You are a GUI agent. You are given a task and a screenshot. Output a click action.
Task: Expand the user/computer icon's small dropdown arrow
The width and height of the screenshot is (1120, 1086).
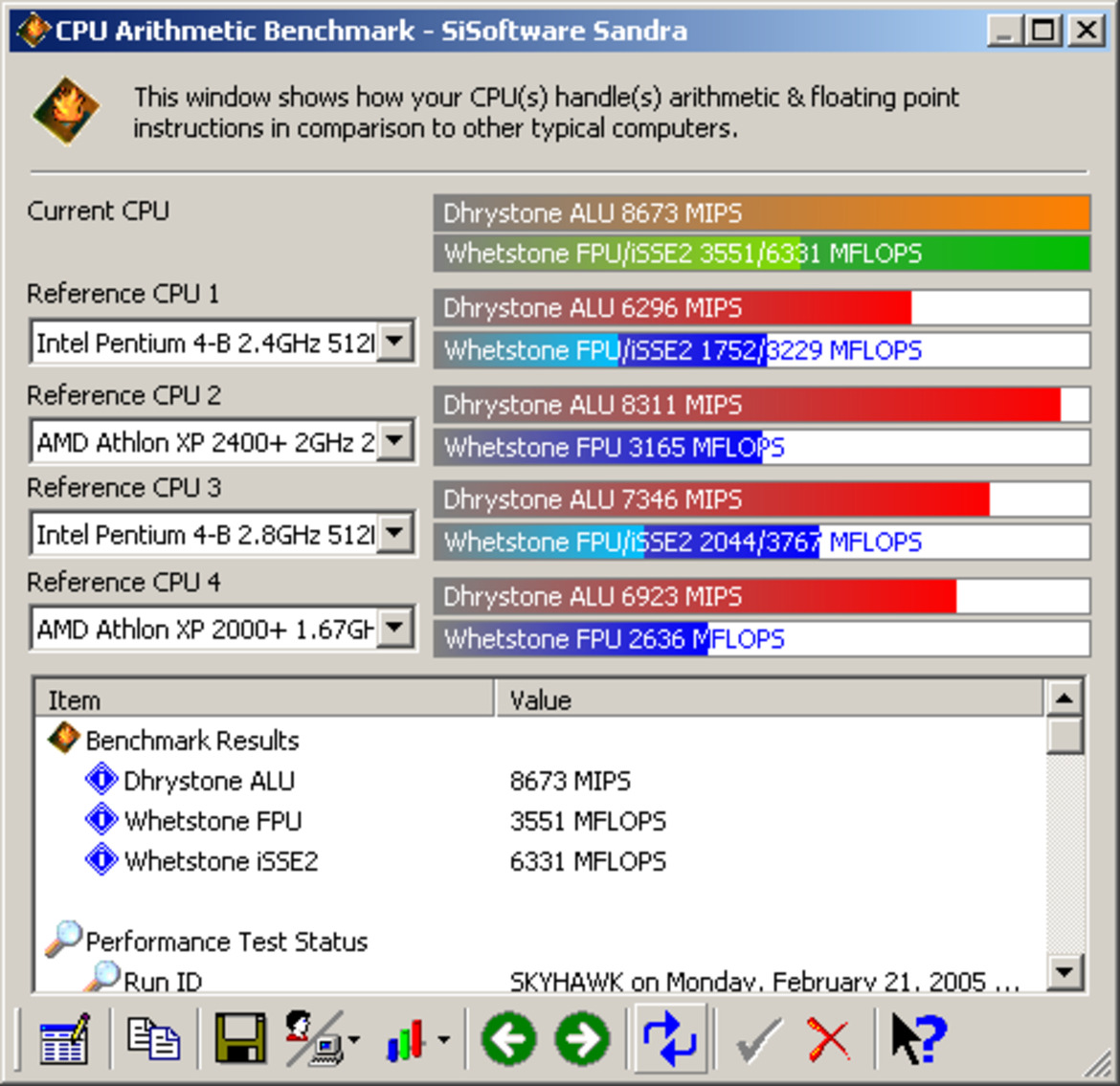[x=354, y=1040]
